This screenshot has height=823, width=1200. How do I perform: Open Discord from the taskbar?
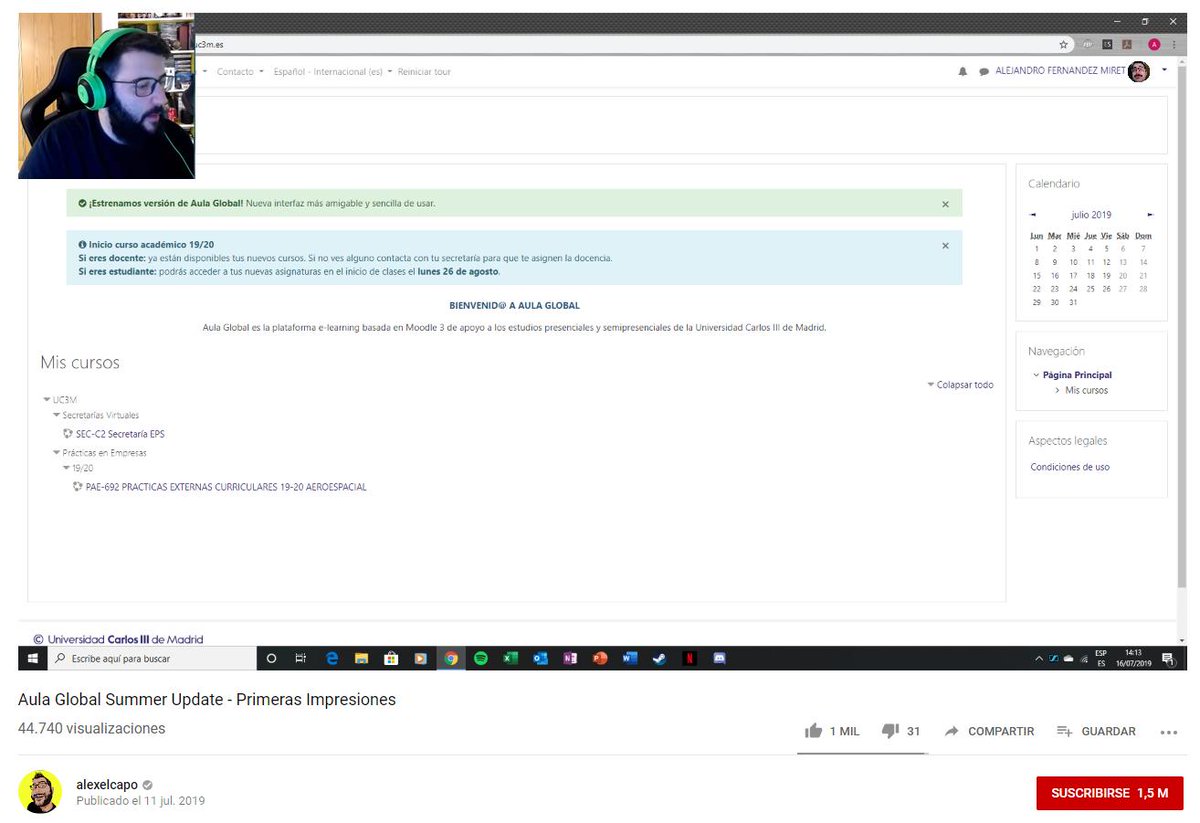tap(719, 659)
